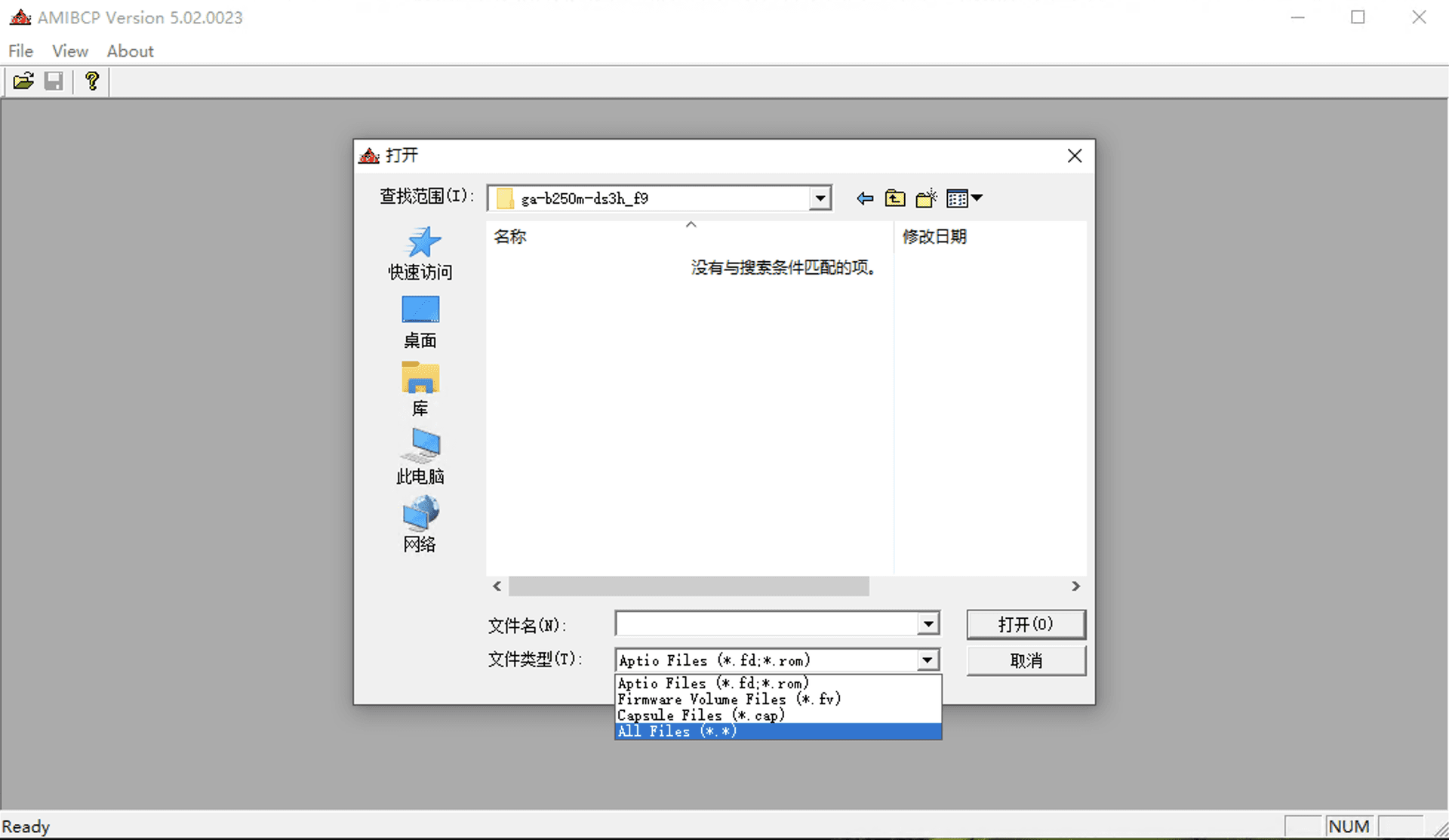Click the help question mark icon
1449x840 pixels.
[92, 81]
